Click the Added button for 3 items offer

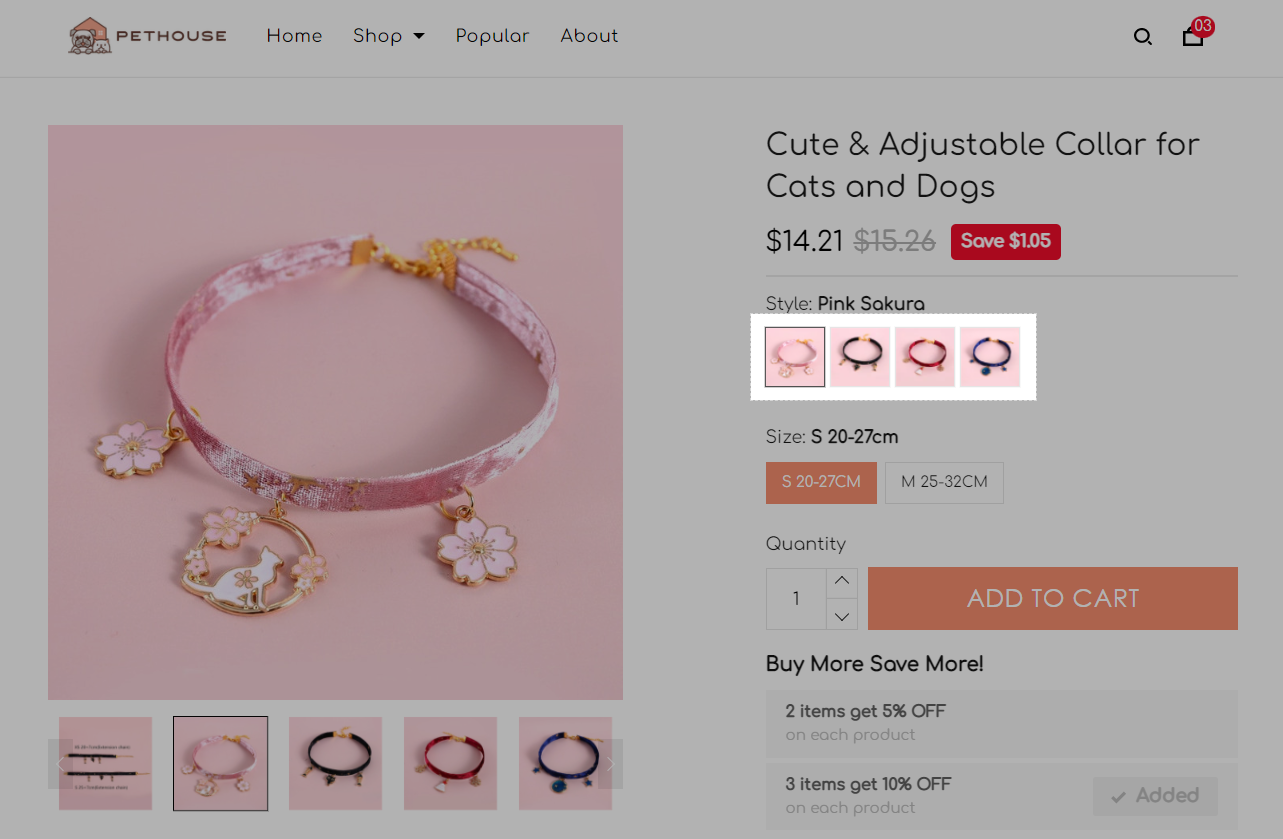(1155, 796)
